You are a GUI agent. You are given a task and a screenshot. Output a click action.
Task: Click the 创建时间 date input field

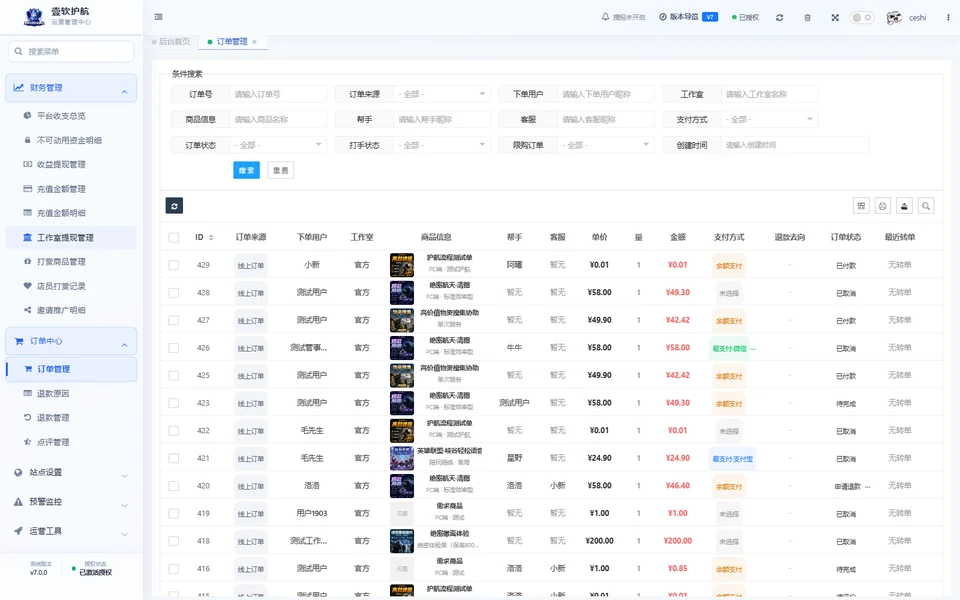(x=795, y=145)
